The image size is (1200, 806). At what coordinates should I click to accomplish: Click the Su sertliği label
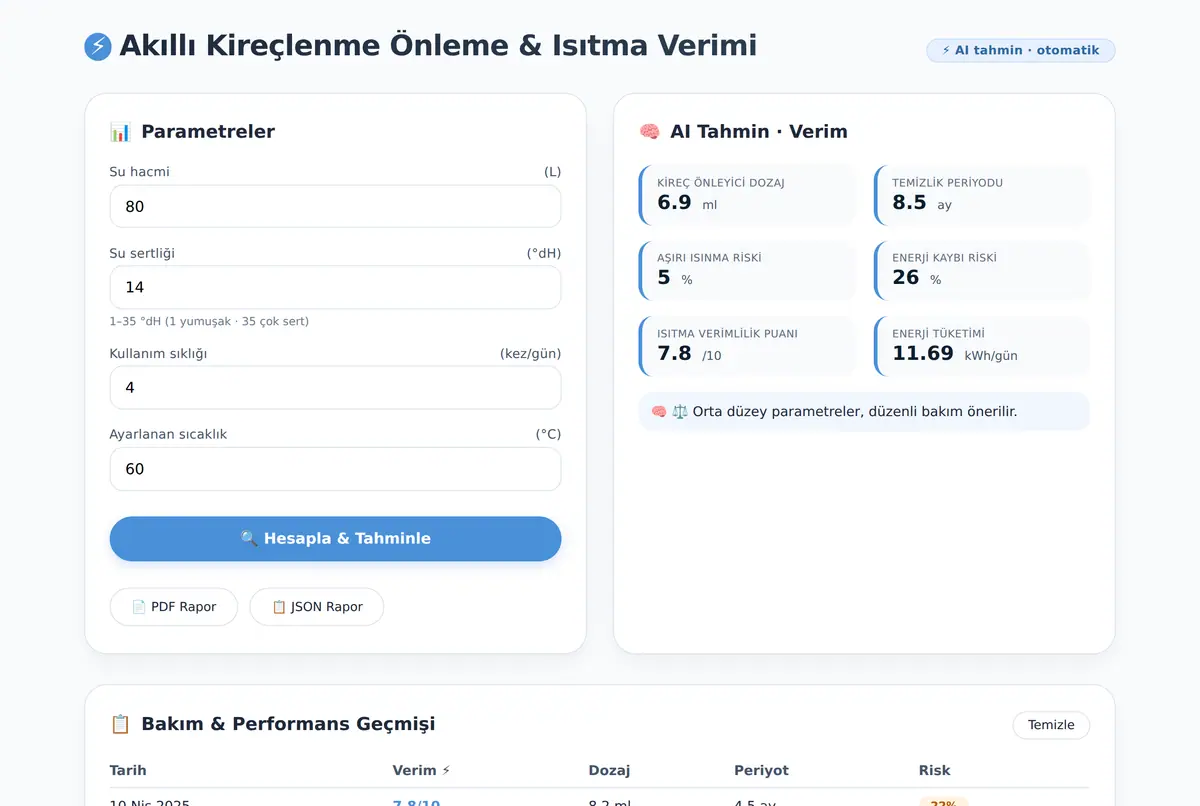point(142,253)
